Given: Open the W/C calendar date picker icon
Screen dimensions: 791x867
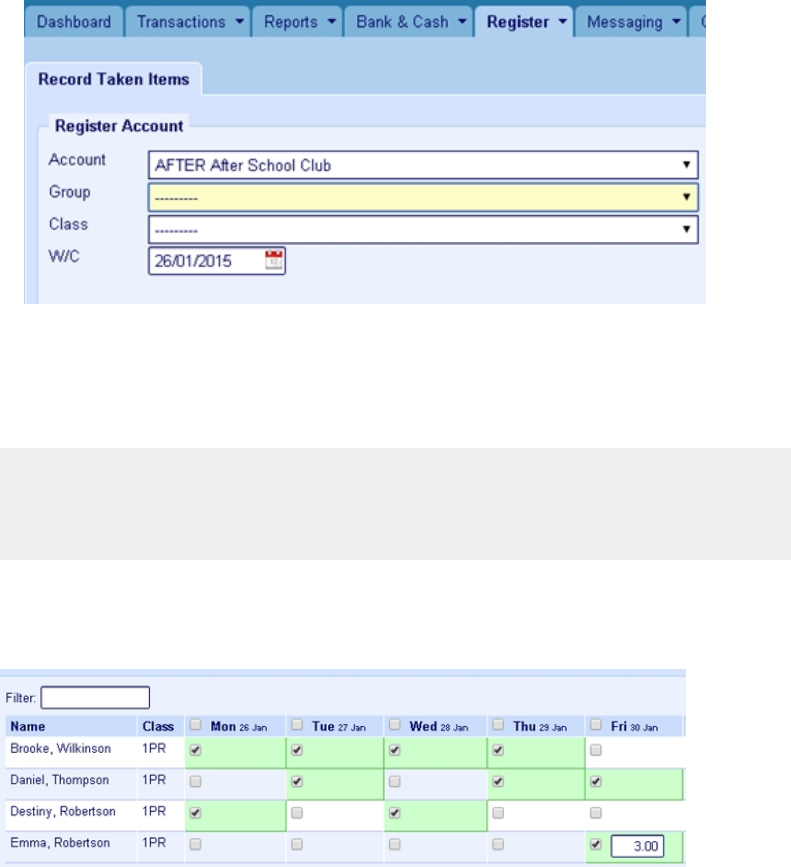Looking at the screenshot, I should [x=274, y=260].
